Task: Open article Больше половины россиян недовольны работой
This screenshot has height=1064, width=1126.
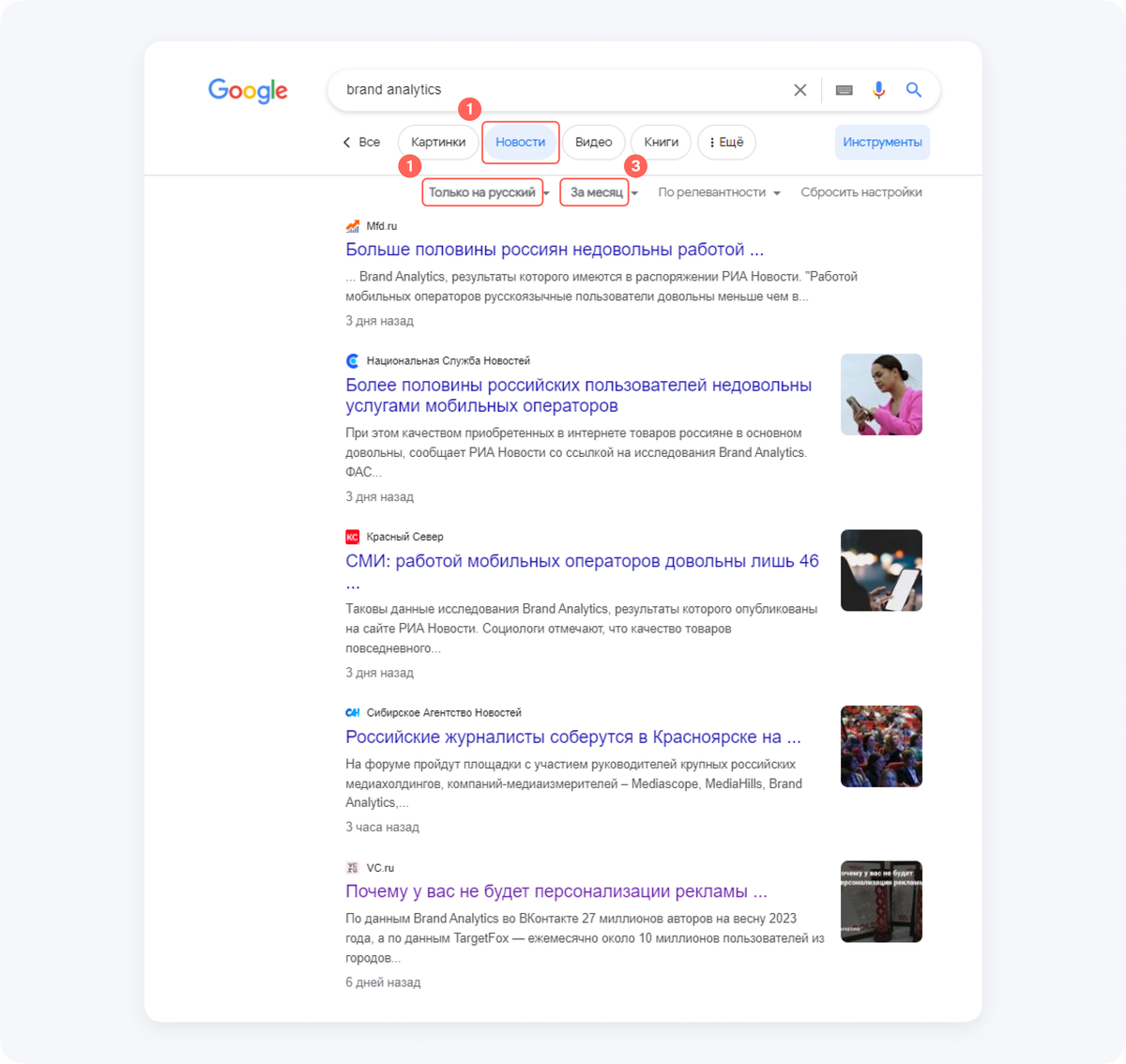Action: tap(555, 250)
